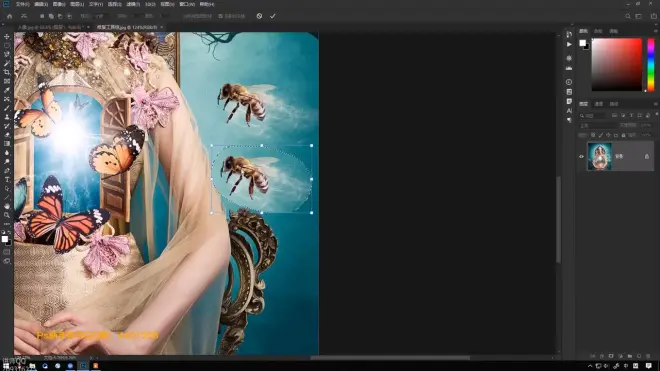Select the Eyedropper tool
Viewport: 660px width, 371px height.
[7, 90]
